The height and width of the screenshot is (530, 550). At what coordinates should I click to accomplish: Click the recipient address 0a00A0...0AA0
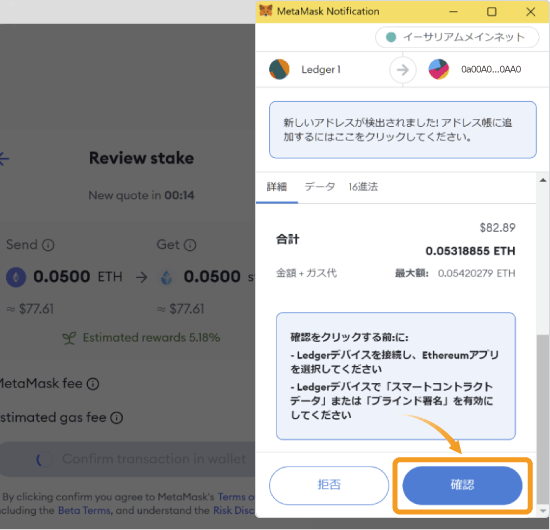pyautogui.click(x=491, y=69)
